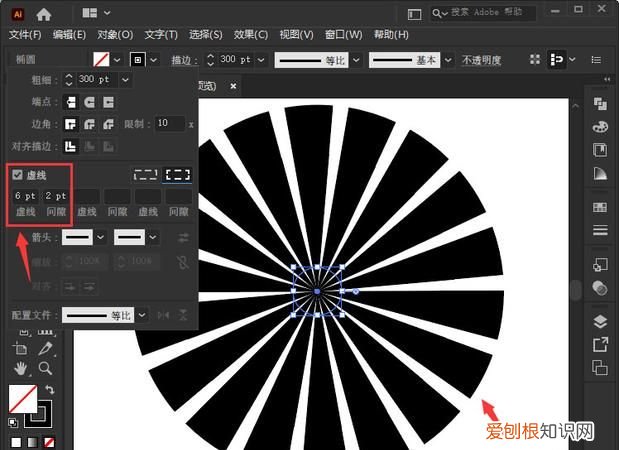Select the Eyedropper tool
This screenshot has width=619, height=450.
pos(45,348)
